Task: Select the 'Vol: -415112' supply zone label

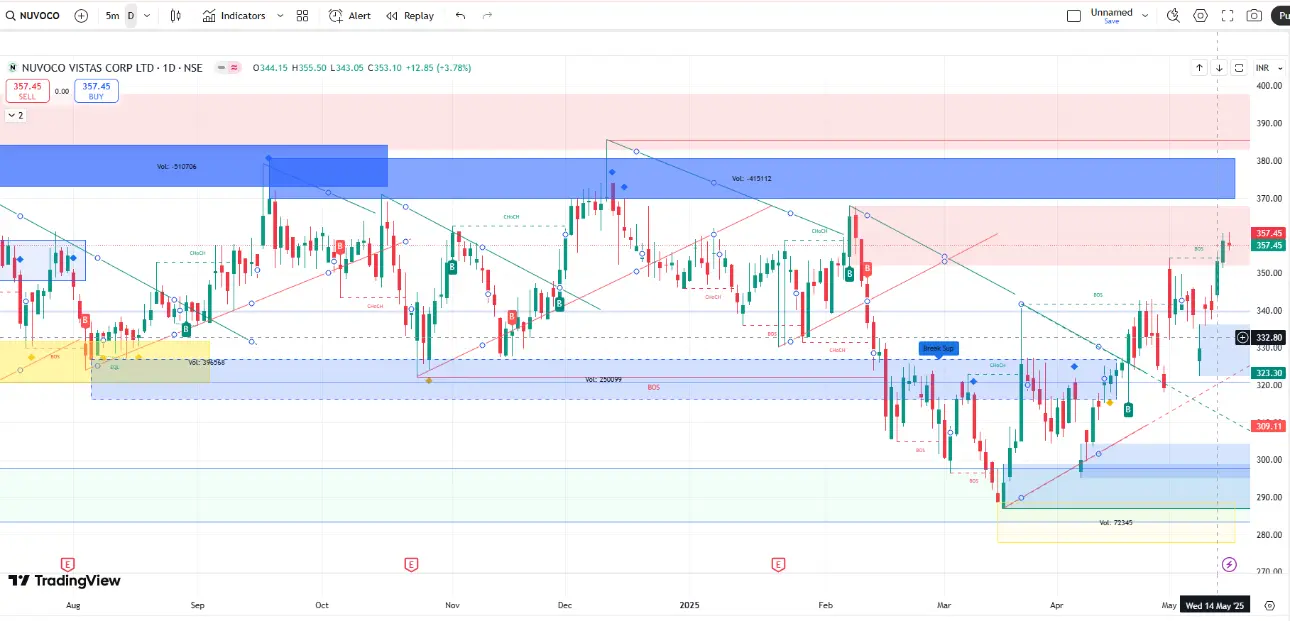Action: pos(752,179)
